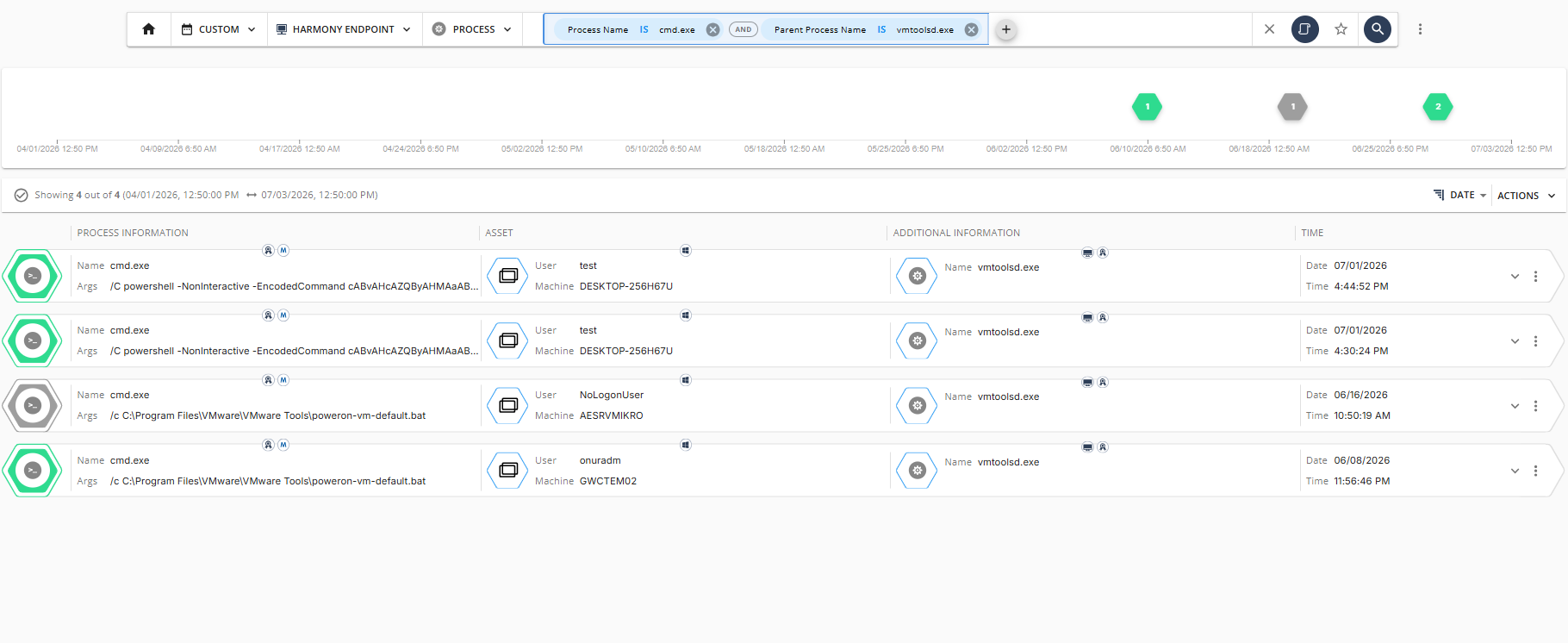The height and width of the screenshot is (643, 1568).
Task: Select the green timeline marker labeled 1
Action: [x=1147, y=107]
